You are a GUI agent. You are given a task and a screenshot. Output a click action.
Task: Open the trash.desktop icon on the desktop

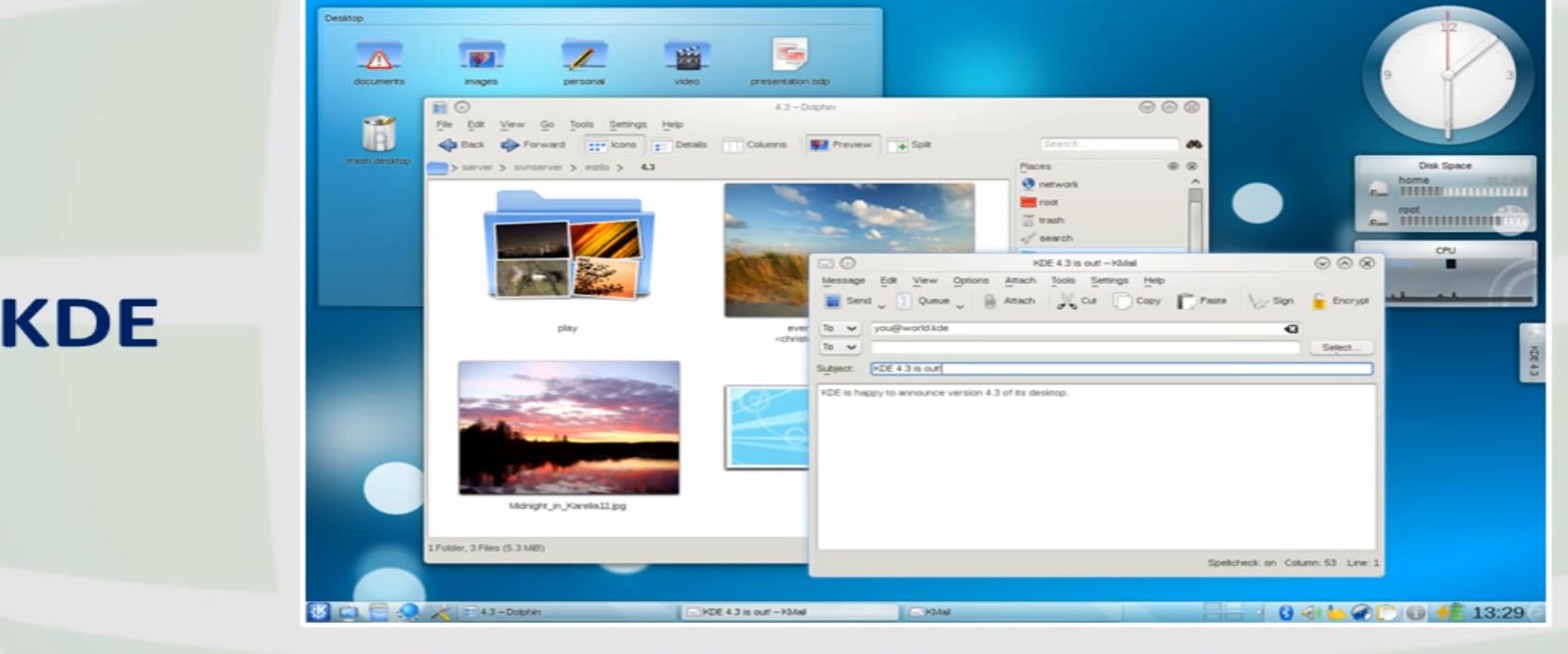[x=378, y=139]
